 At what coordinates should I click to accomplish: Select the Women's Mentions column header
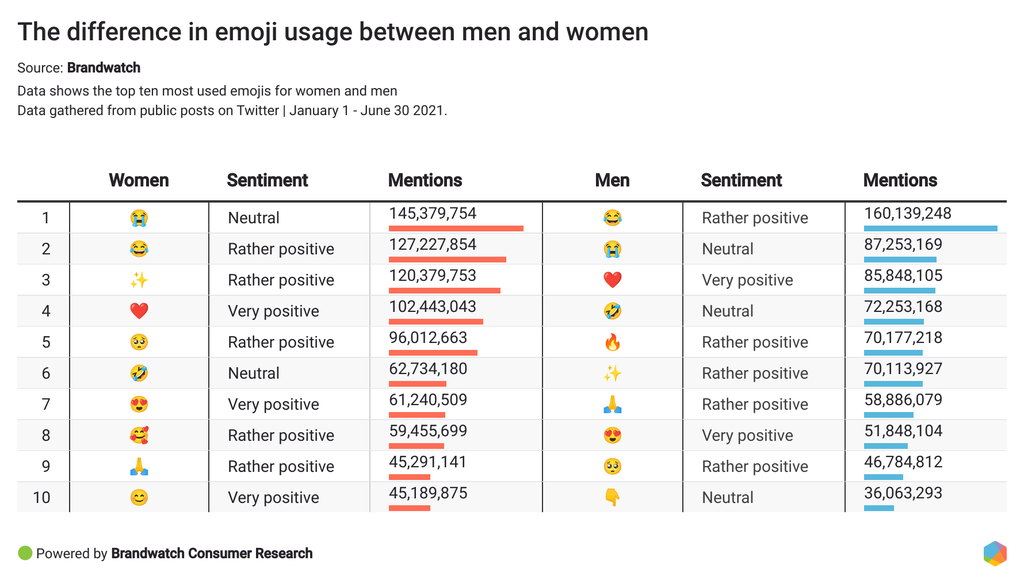click(x=425, y=180)
